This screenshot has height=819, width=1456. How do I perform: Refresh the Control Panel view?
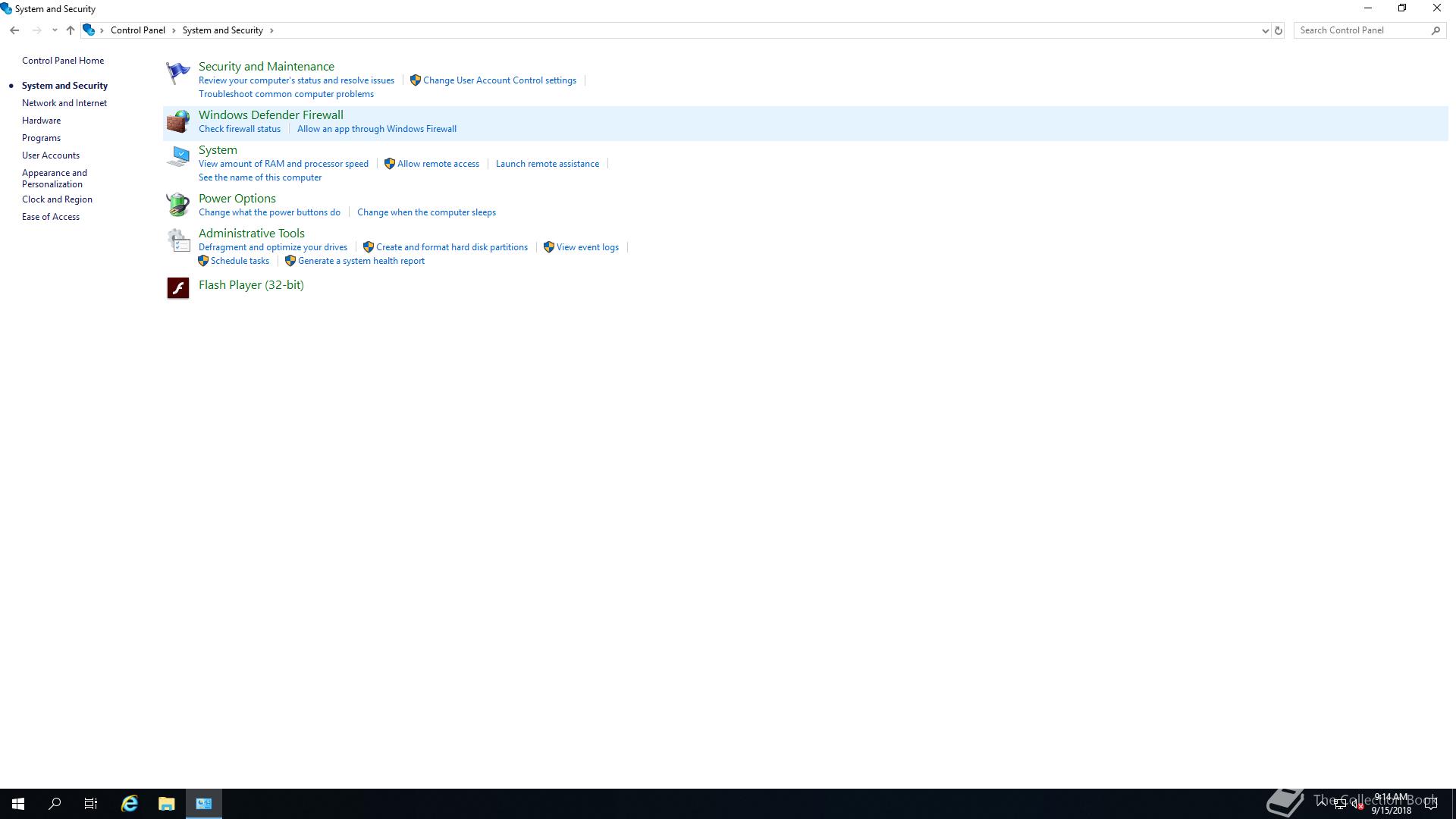[1279, 30]
